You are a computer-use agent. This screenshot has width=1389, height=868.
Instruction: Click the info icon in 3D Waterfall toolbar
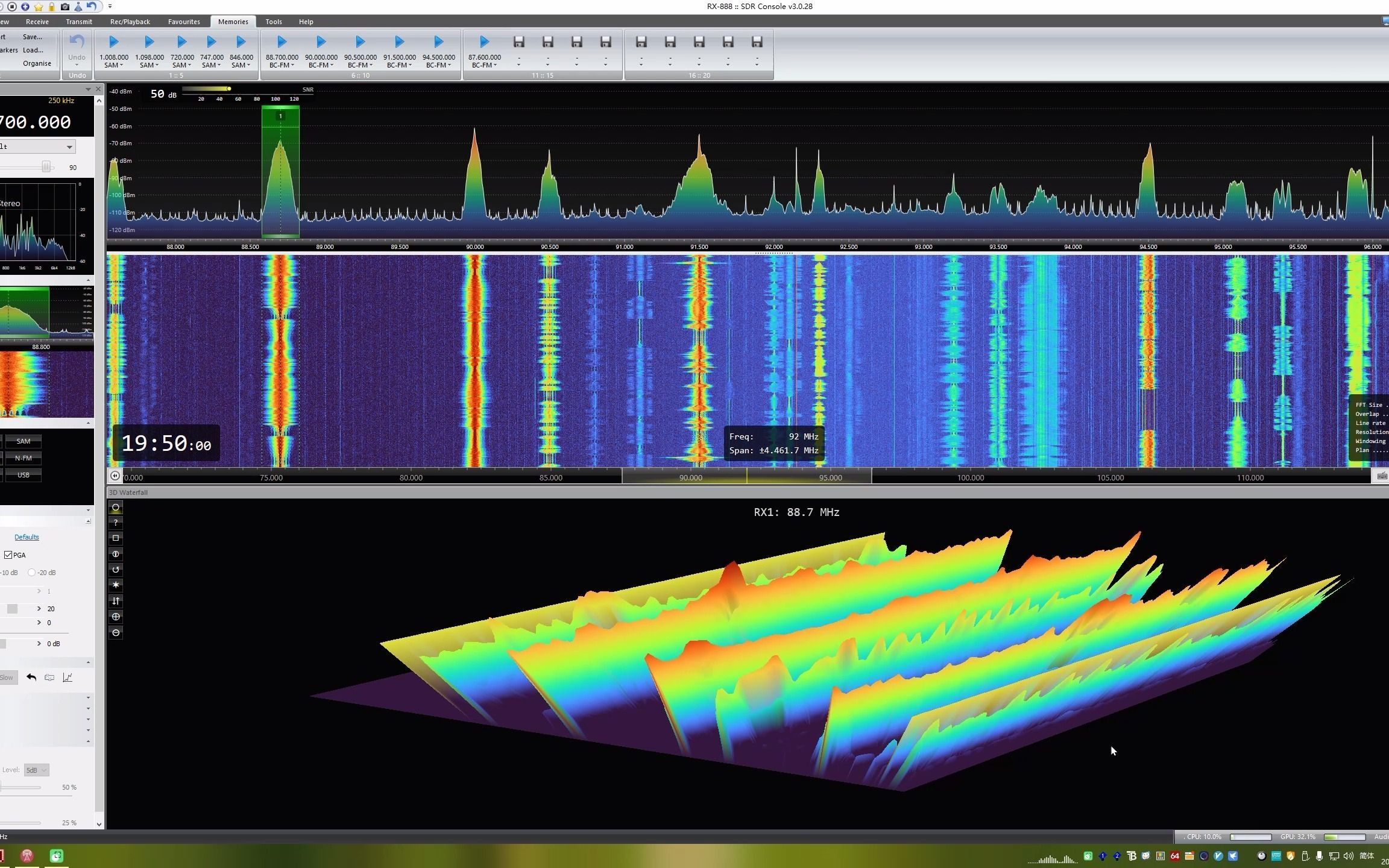click(116, 554)
